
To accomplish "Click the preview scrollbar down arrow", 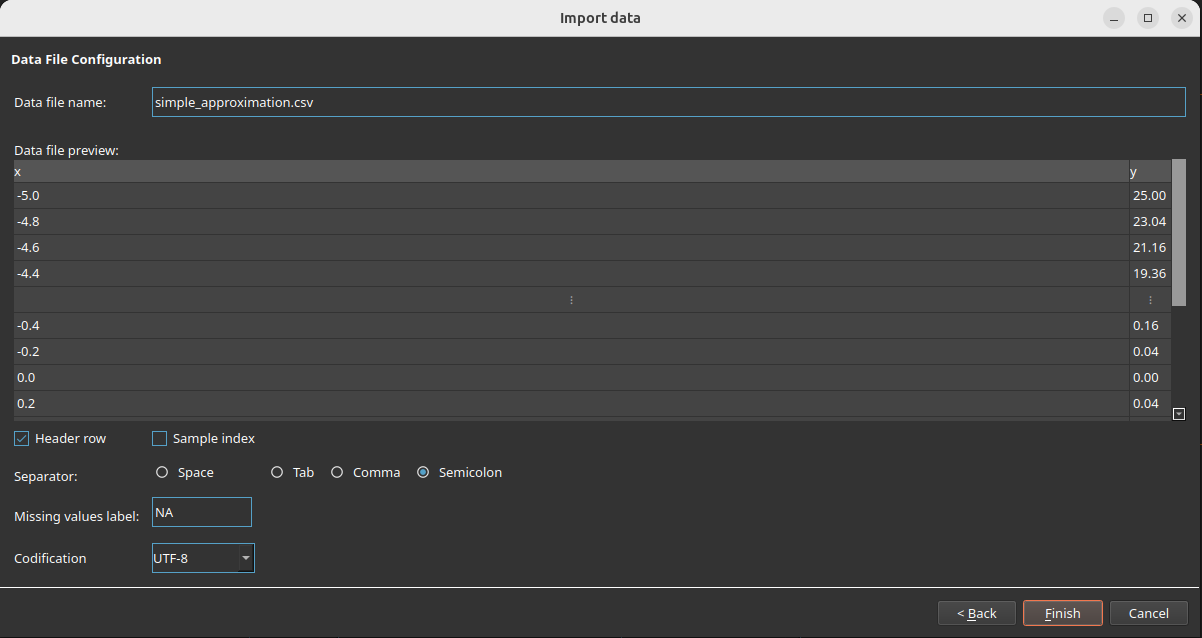I will coord(1178,413).
